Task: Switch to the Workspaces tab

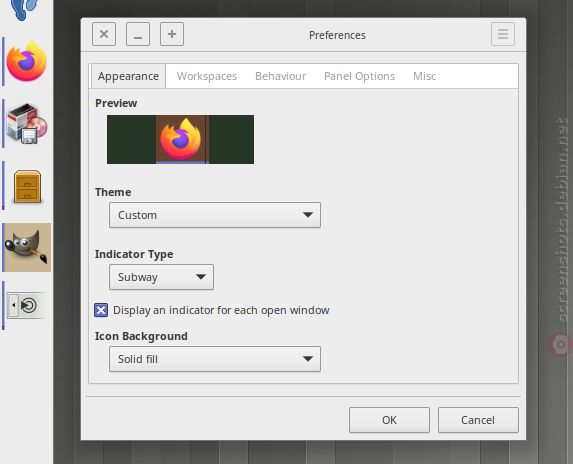Action: coord(207,76)
